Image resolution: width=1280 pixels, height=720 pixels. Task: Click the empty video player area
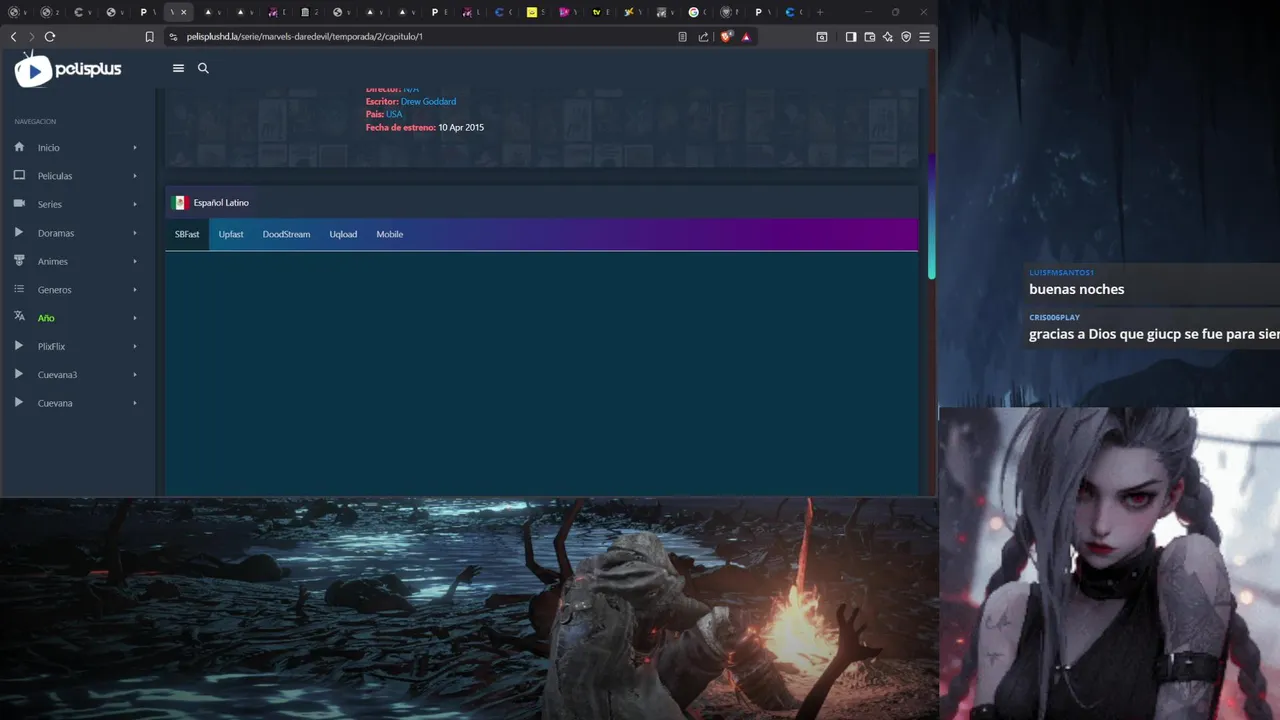coord(541,372)
